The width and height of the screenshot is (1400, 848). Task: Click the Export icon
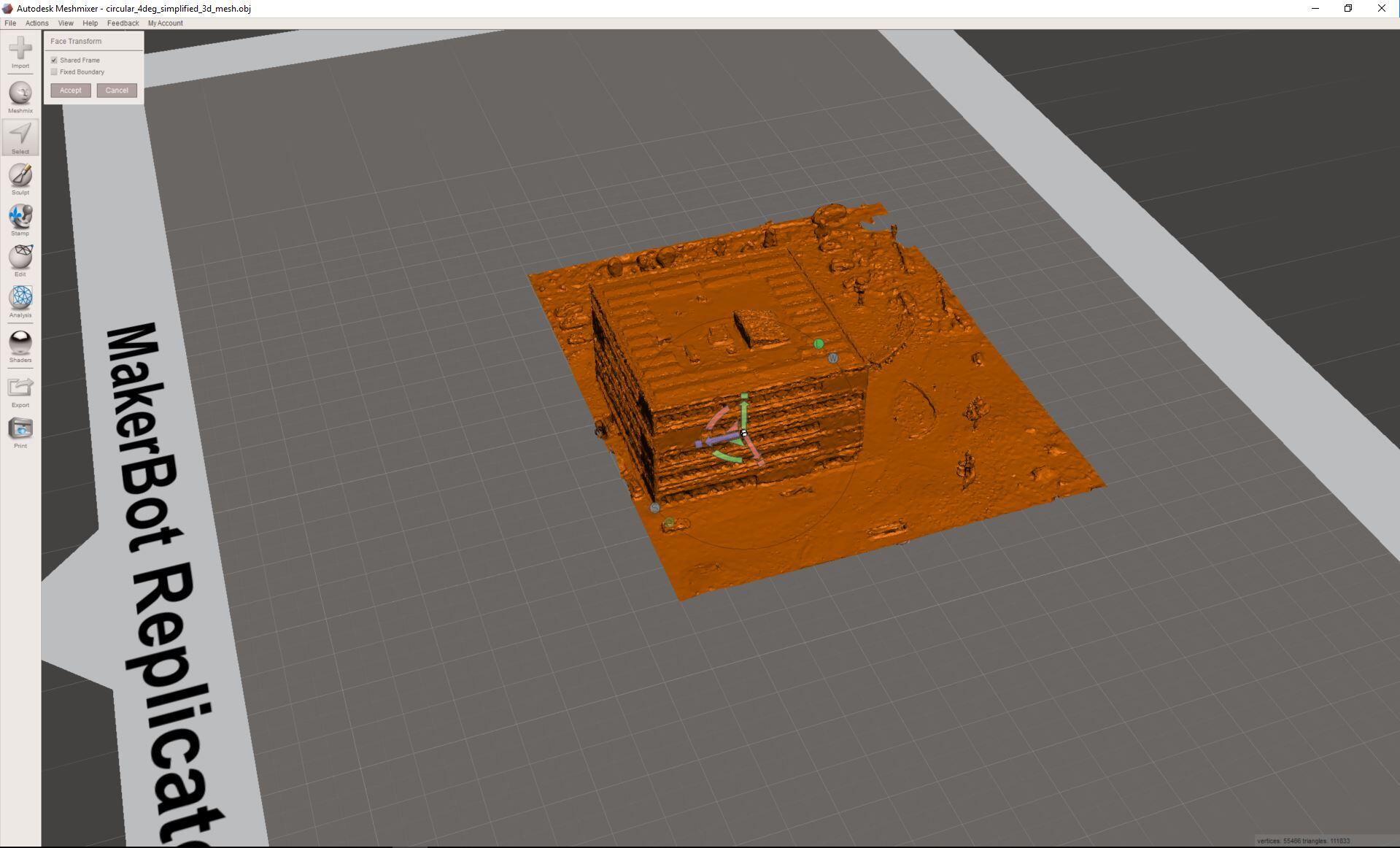20,388
